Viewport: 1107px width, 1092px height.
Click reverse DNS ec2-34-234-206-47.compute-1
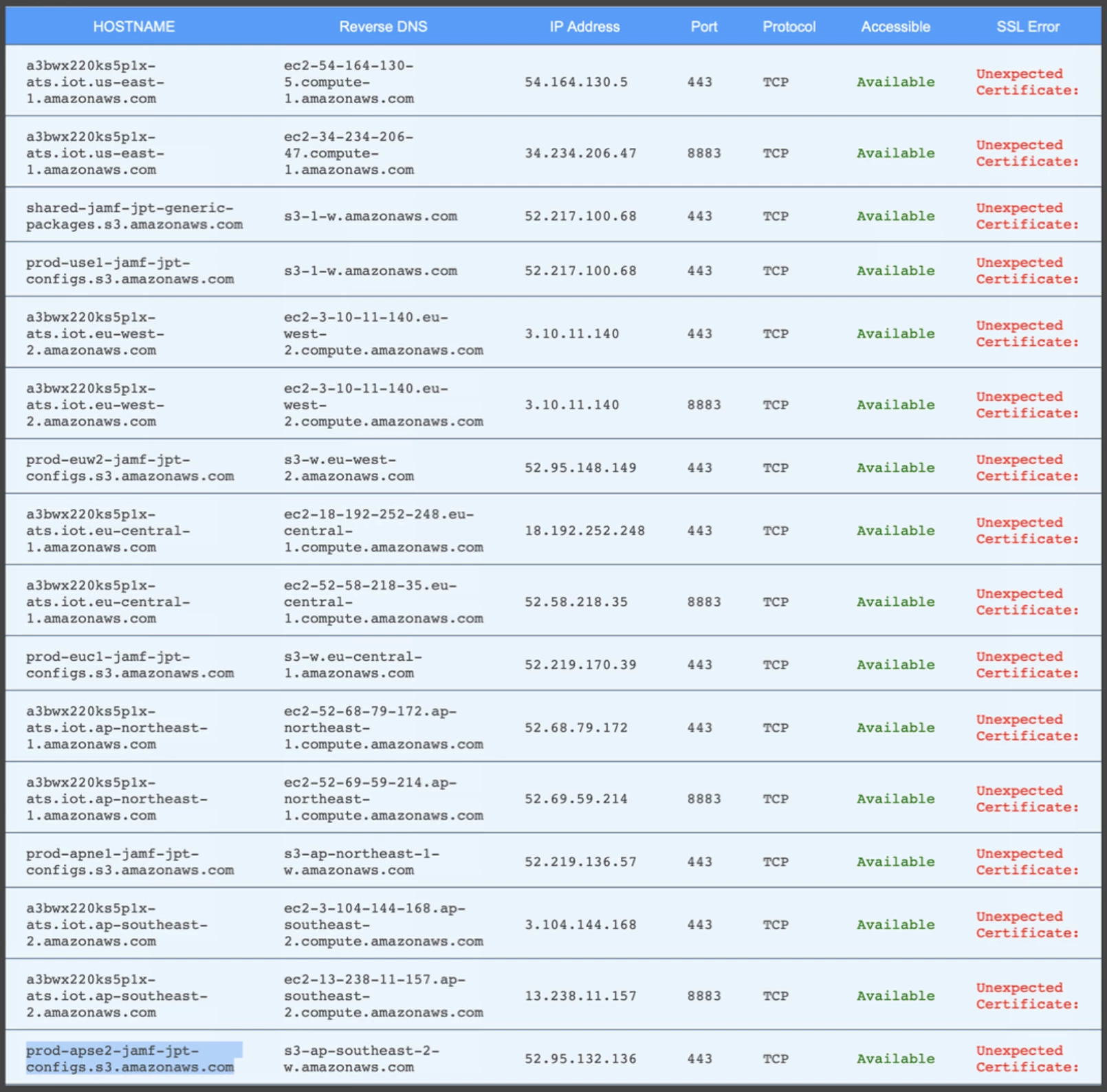tap(349, 153)
